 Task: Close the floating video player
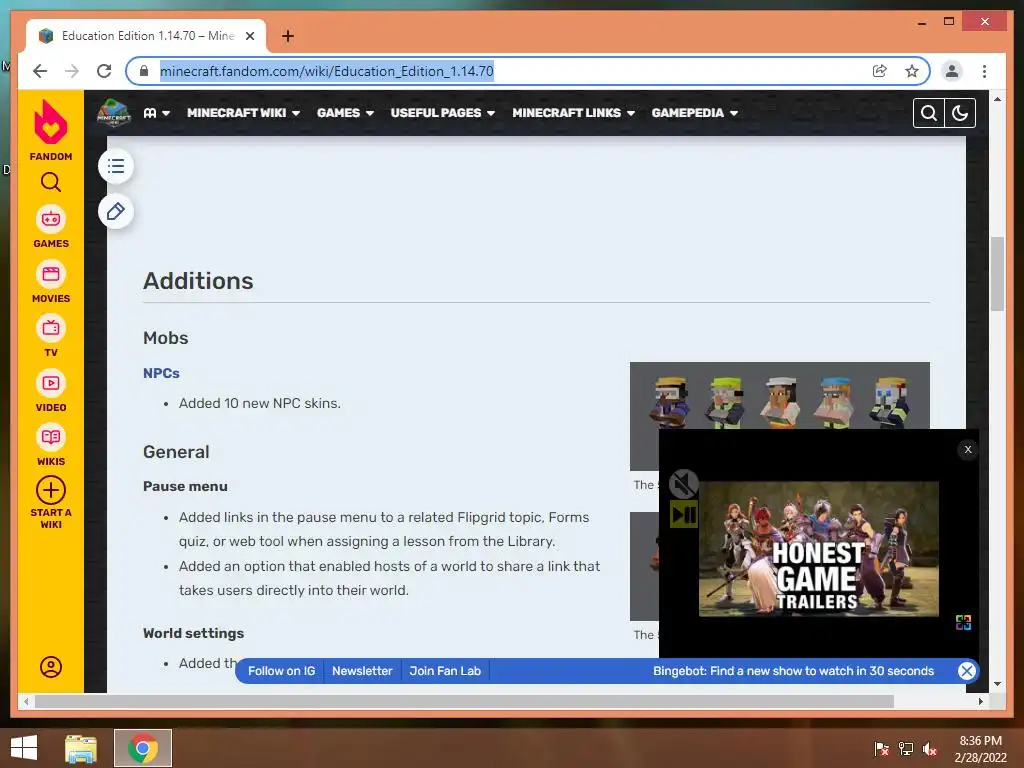pos(968,449)
